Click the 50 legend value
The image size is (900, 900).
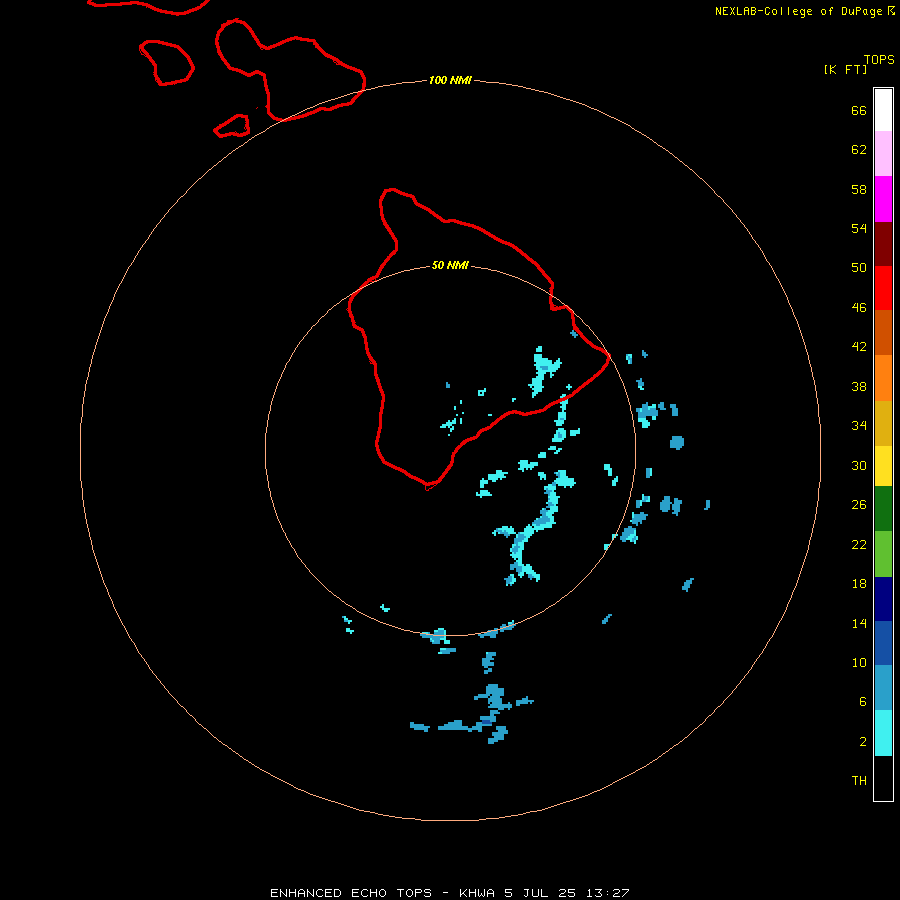pyautogui.click(x=859, y=268)
